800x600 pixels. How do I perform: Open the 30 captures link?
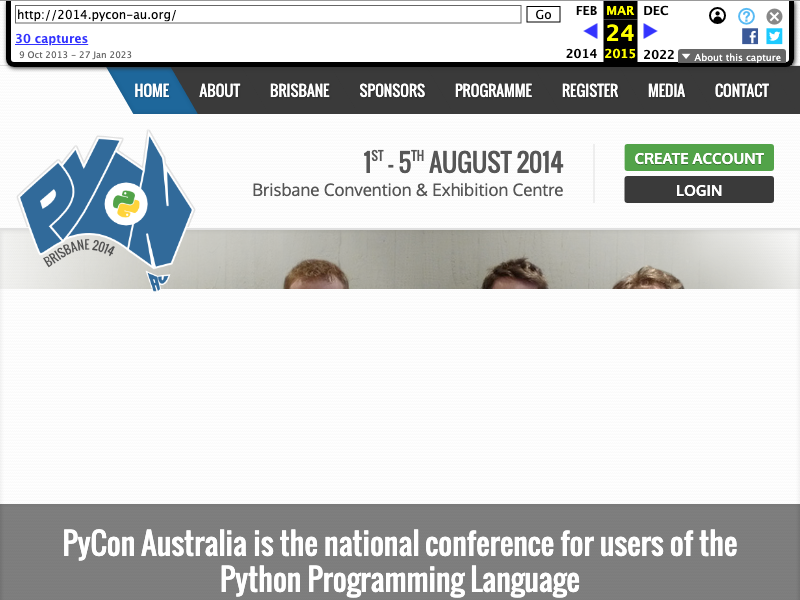pyautogui.click(x=52, y=38)
